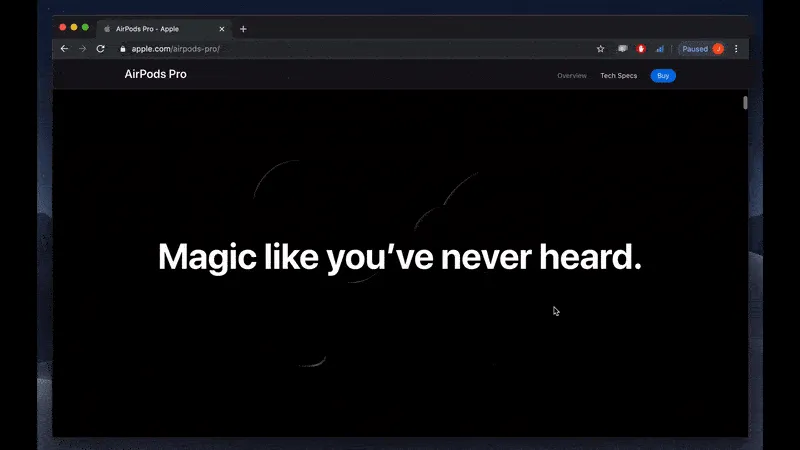Click the browser forward arrow
The image size is (800, 450).
tap(83, 49)
